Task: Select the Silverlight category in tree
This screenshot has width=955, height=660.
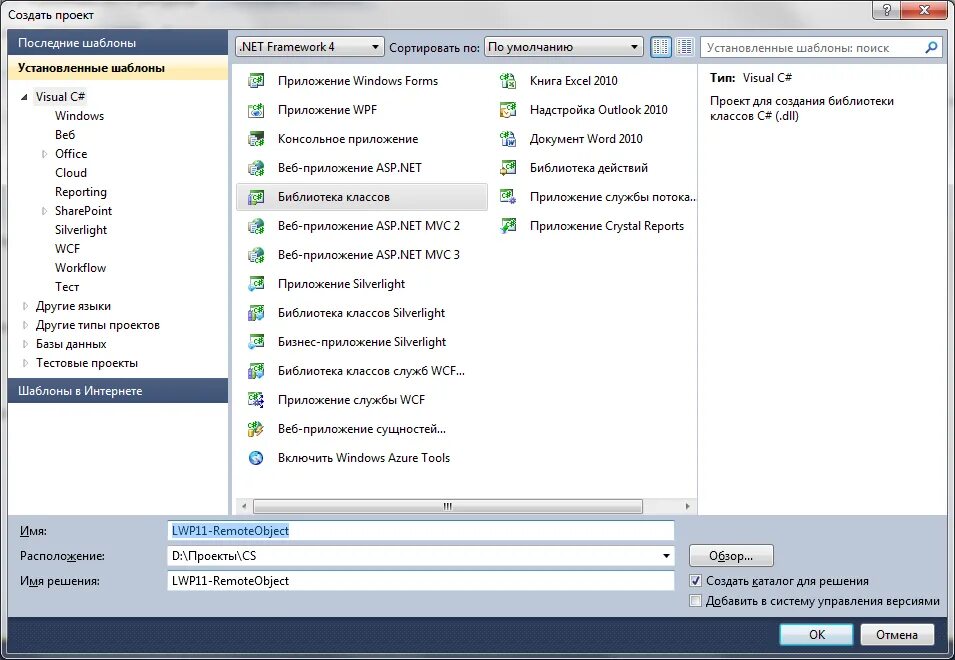Action: coord(81,230)
